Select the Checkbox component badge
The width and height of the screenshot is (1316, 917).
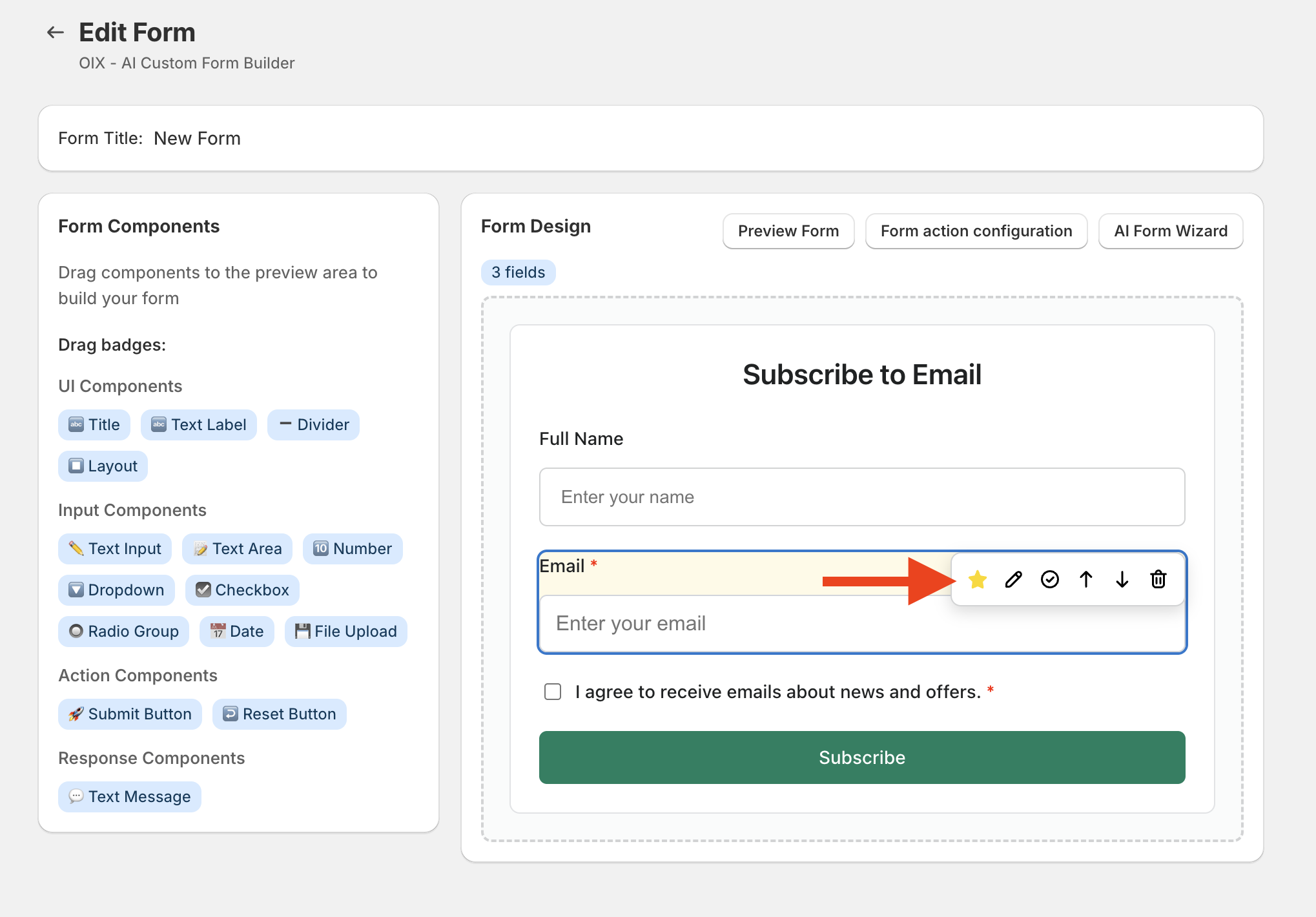tap(242, 590)
